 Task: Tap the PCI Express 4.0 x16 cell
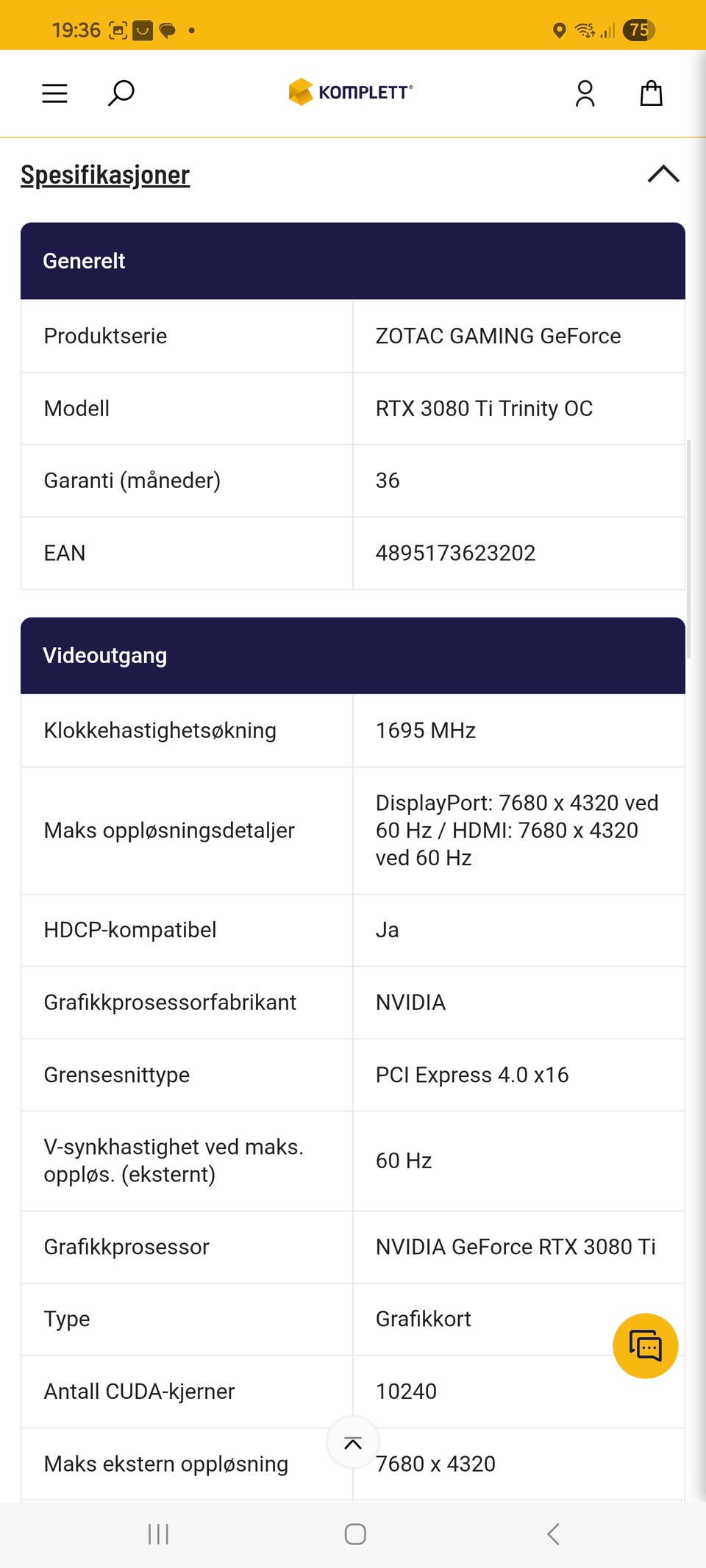(x=519, y=1075)
